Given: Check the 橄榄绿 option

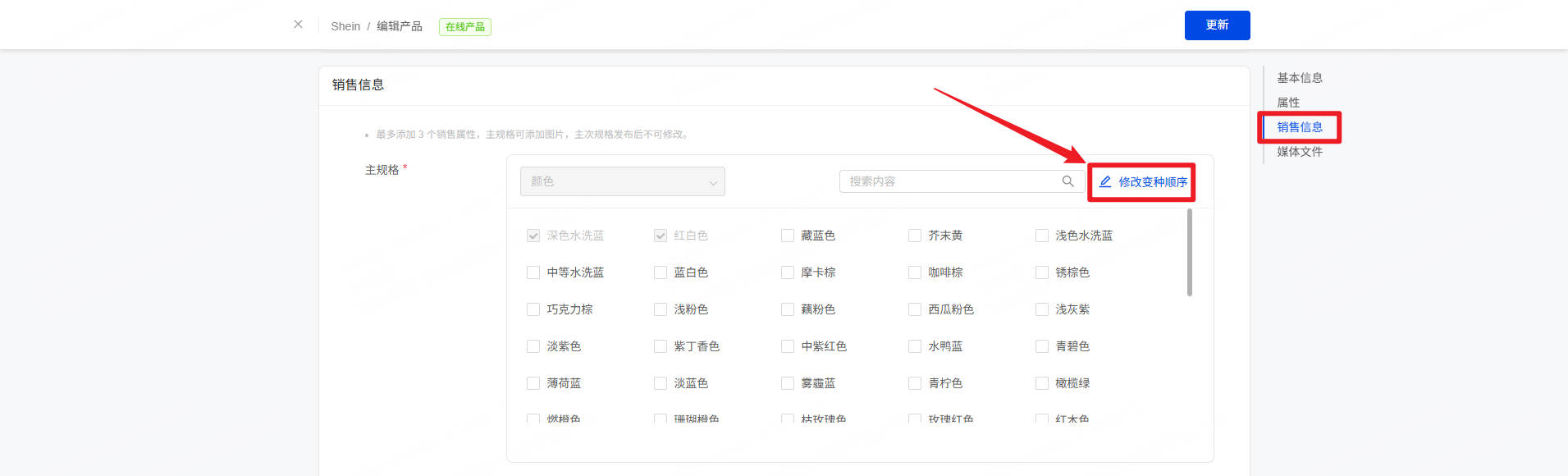Looking at the screenshot, I should pos(1042,383).
